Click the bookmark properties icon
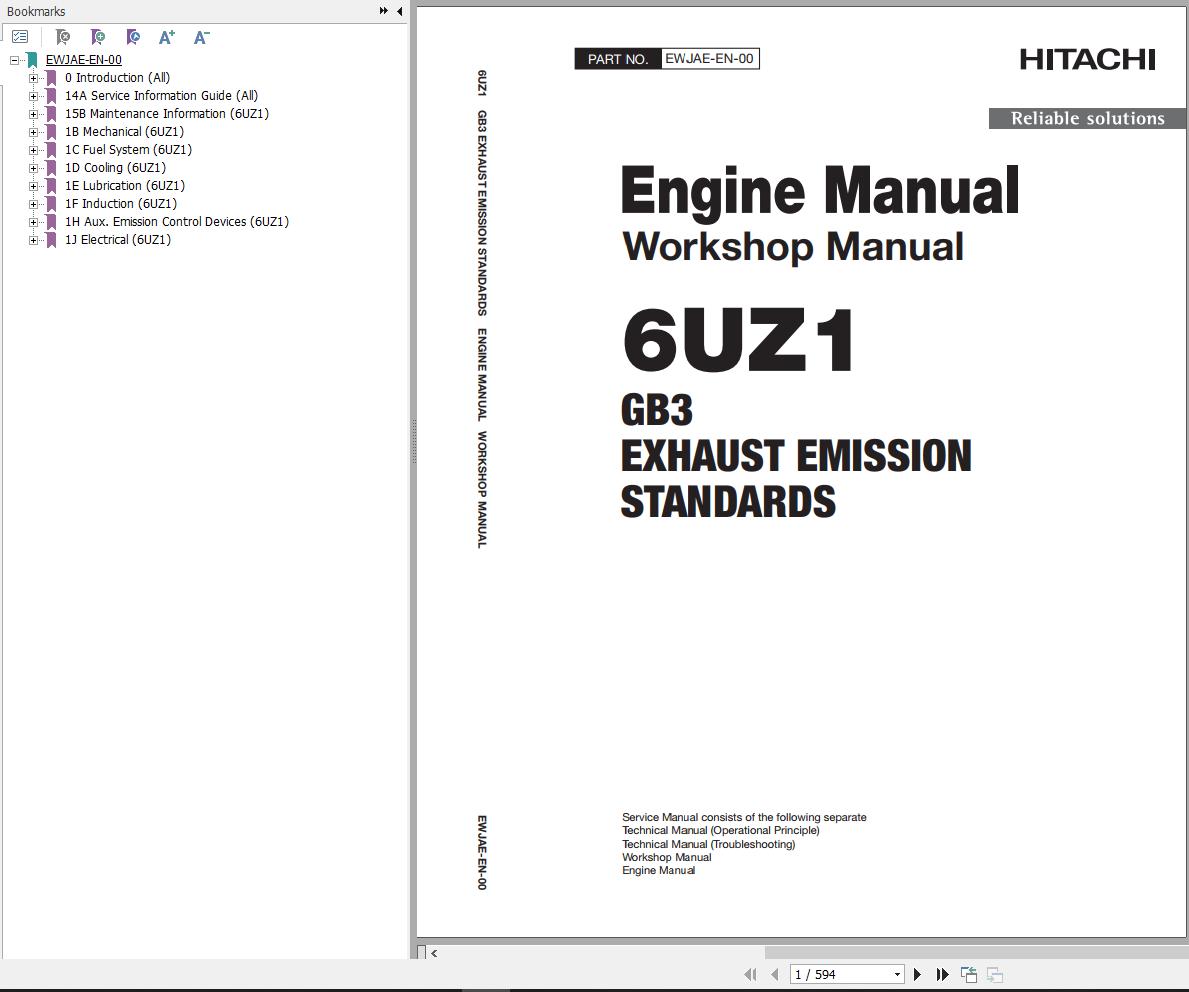 [133, 36]
